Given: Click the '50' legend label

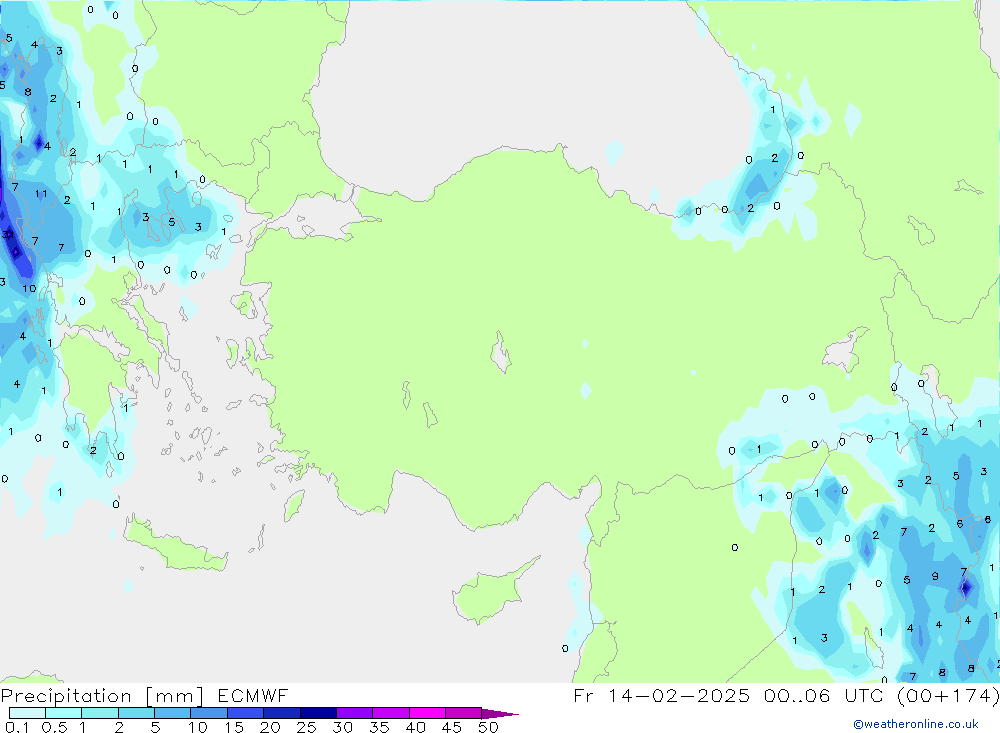Looking at the screenshot, I should [x=489, y=727].
